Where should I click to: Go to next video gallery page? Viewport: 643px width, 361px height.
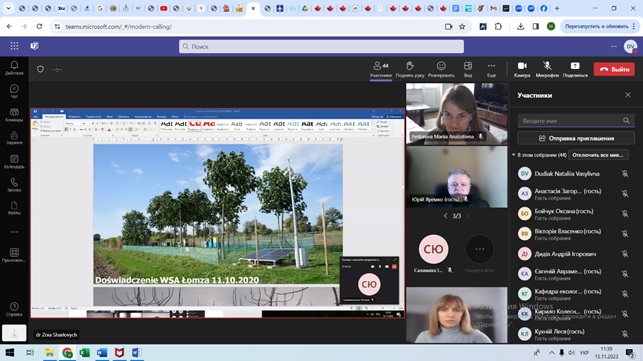pyautogui.click(x=468, y=216)
